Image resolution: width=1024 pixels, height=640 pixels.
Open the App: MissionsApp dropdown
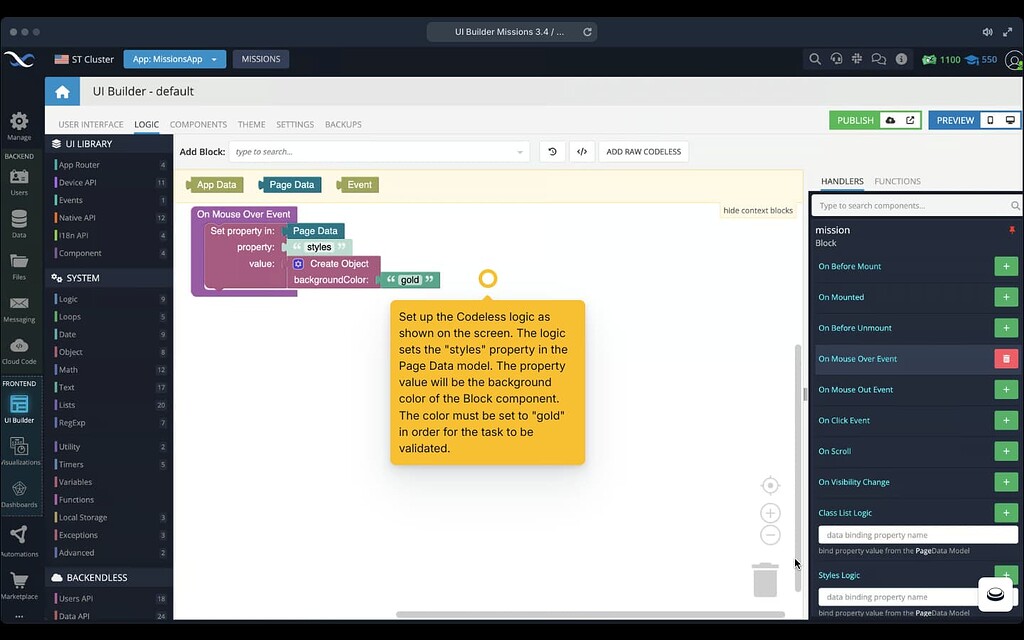(x=174, y=59)
